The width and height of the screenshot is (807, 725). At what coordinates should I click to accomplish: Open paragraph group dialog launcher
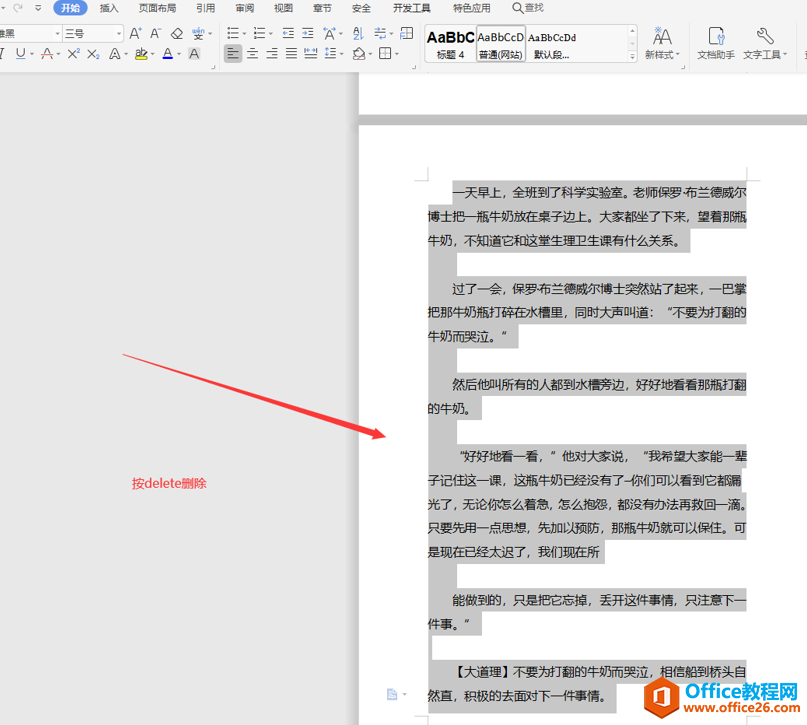coord(413,67)
